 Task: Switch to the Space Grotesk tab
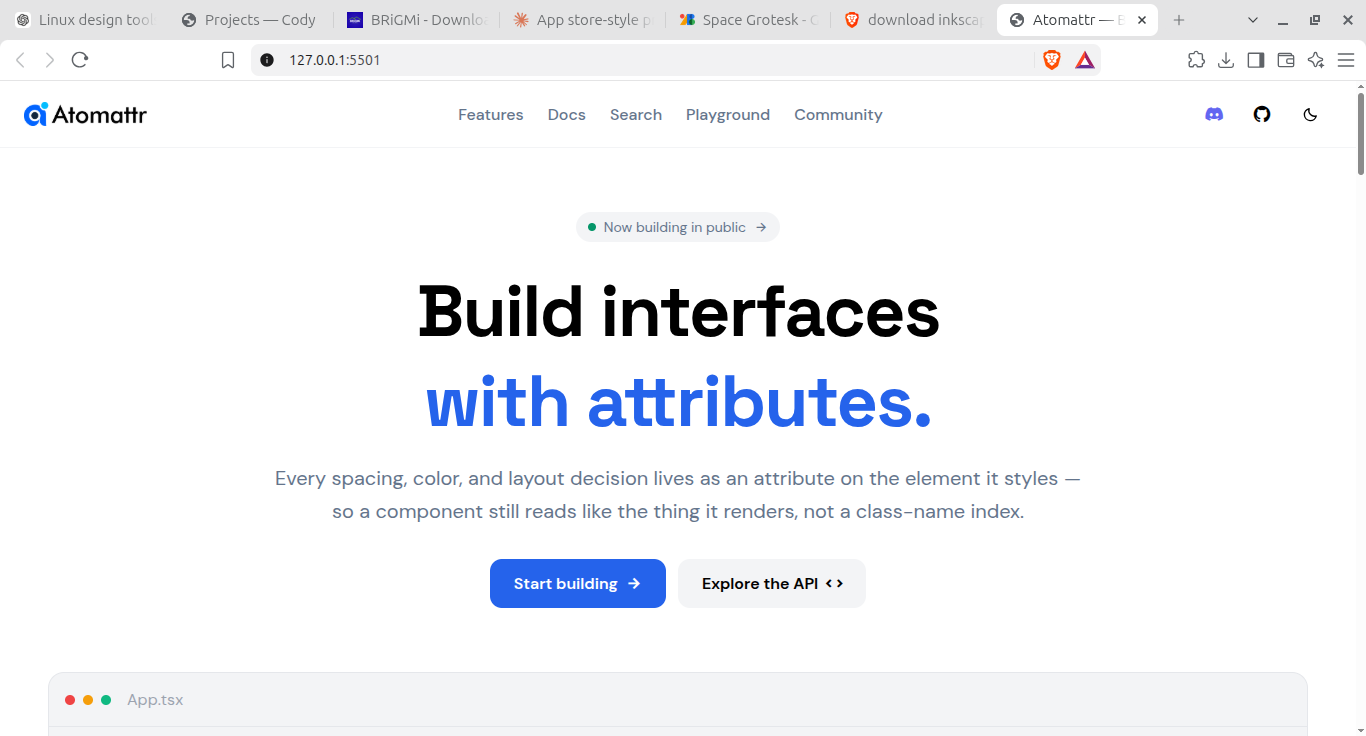746,20
